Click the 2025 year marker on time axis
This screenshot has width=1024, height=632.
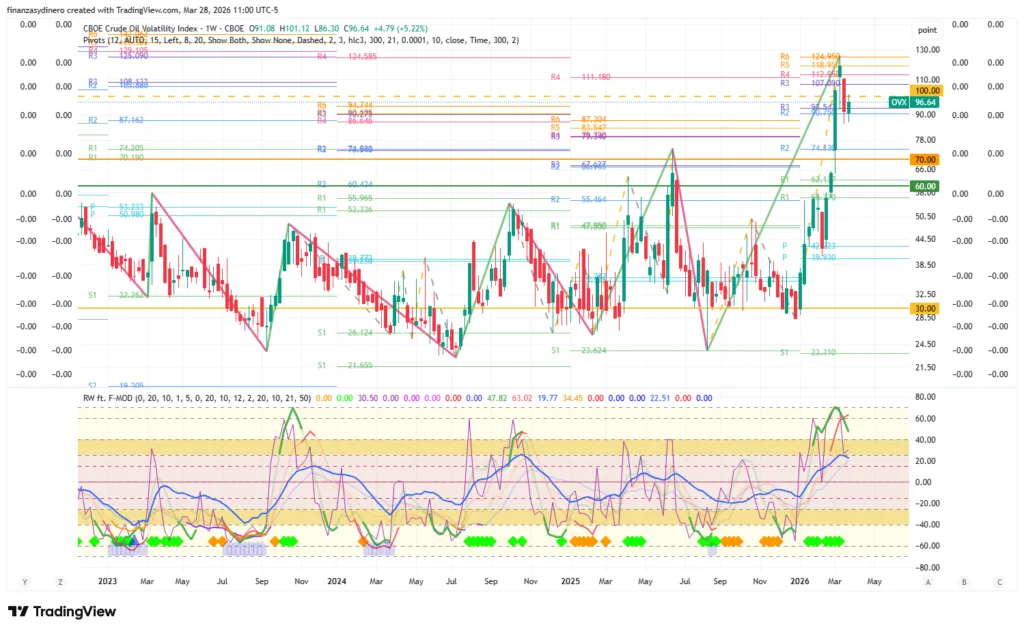click(x=571, y=580)
